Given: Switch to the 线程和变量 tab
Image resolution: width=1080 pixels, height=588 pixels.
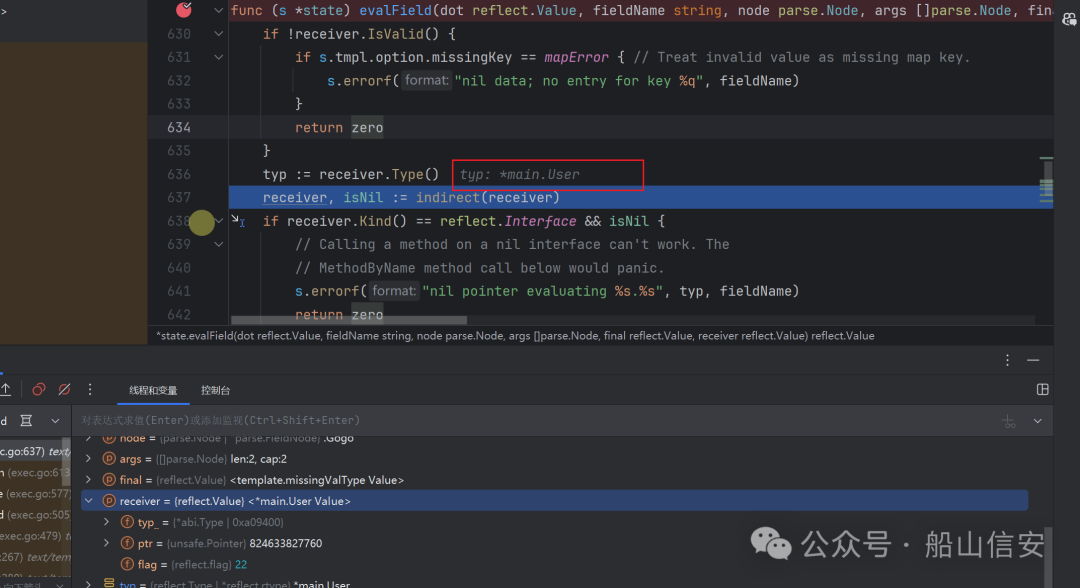Looking at the screenshot, I should tap(153, 390).
